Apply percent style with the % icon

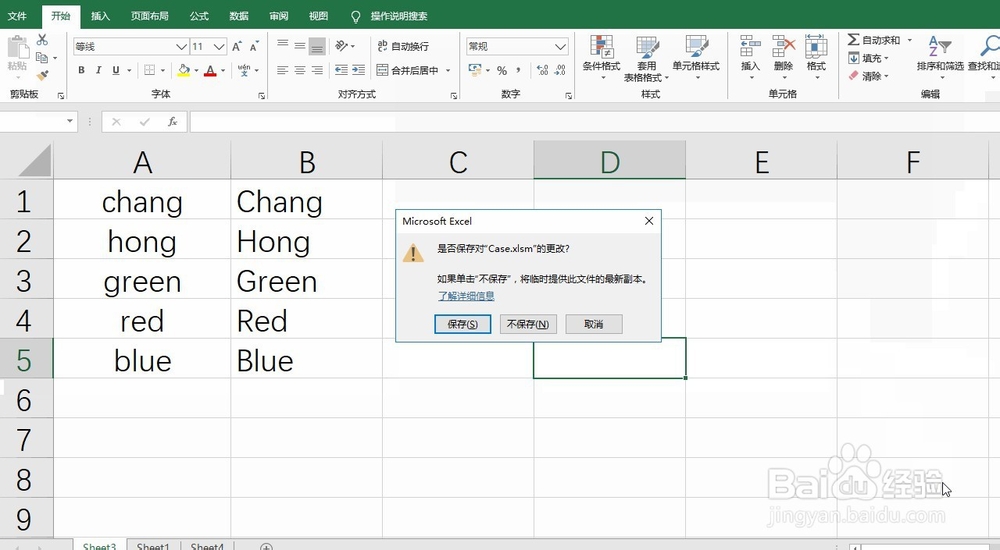click(502, 70)
